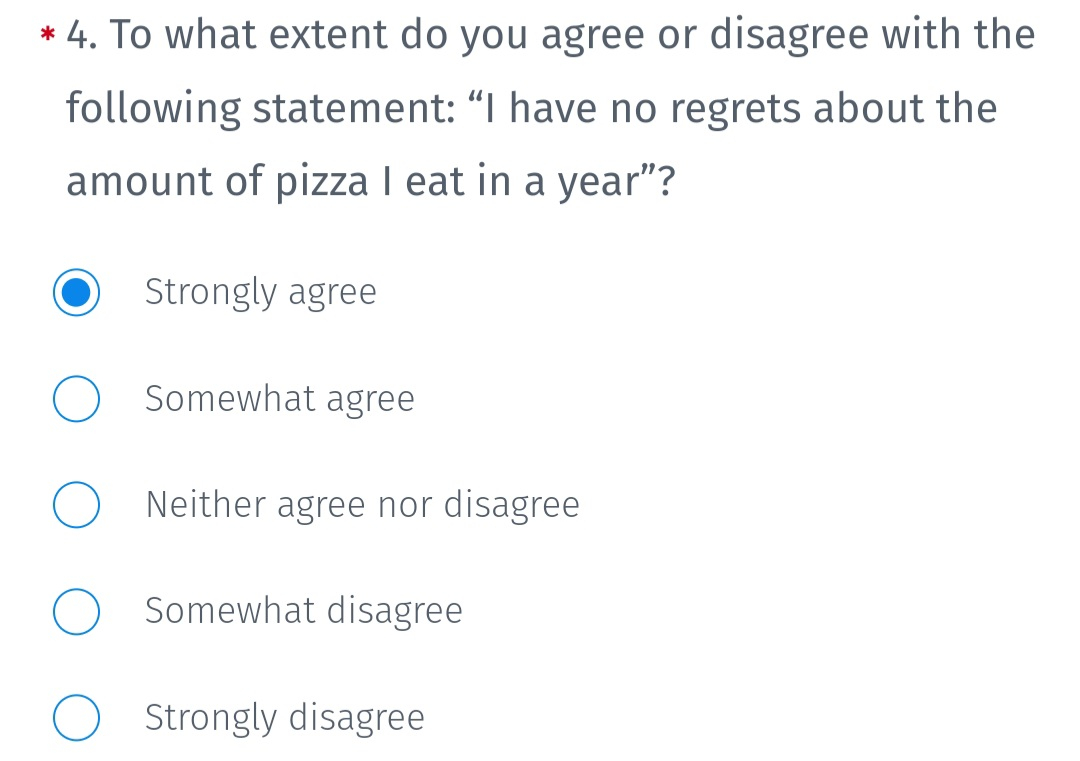Choose the Somewhat agree radio circle
Image resolution: width=1080 pixels, height=761 pixels.
76,399
